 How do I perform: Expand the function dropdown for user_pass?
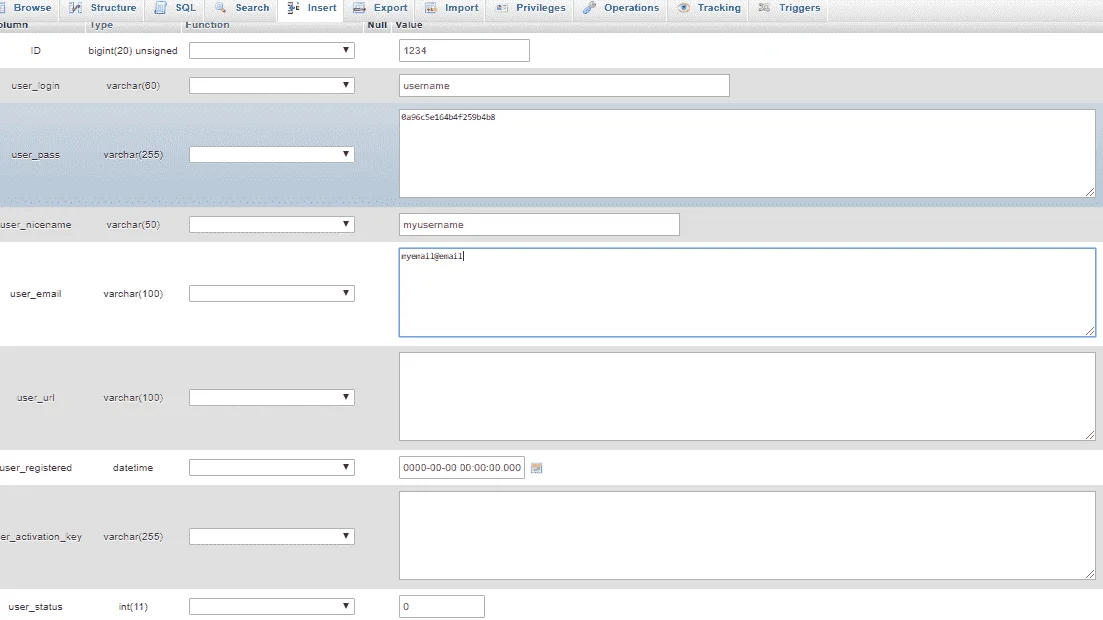pyautogui.click(x=272, y=154)
